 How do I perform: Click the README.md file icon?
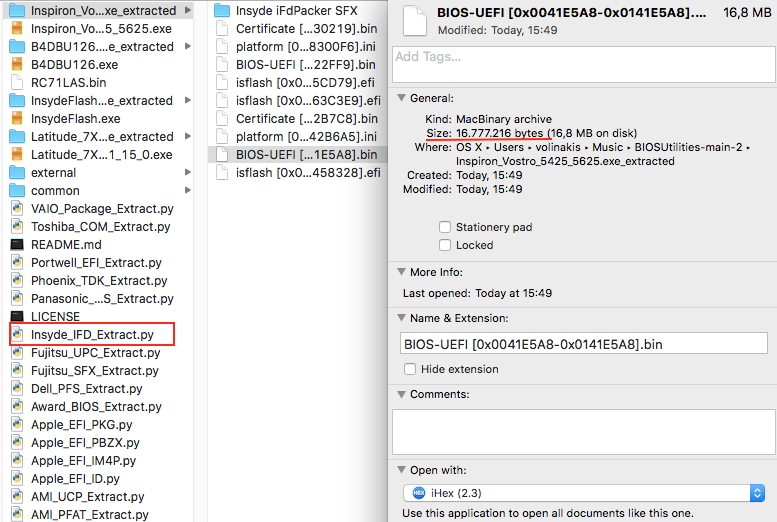click(17, 244)
